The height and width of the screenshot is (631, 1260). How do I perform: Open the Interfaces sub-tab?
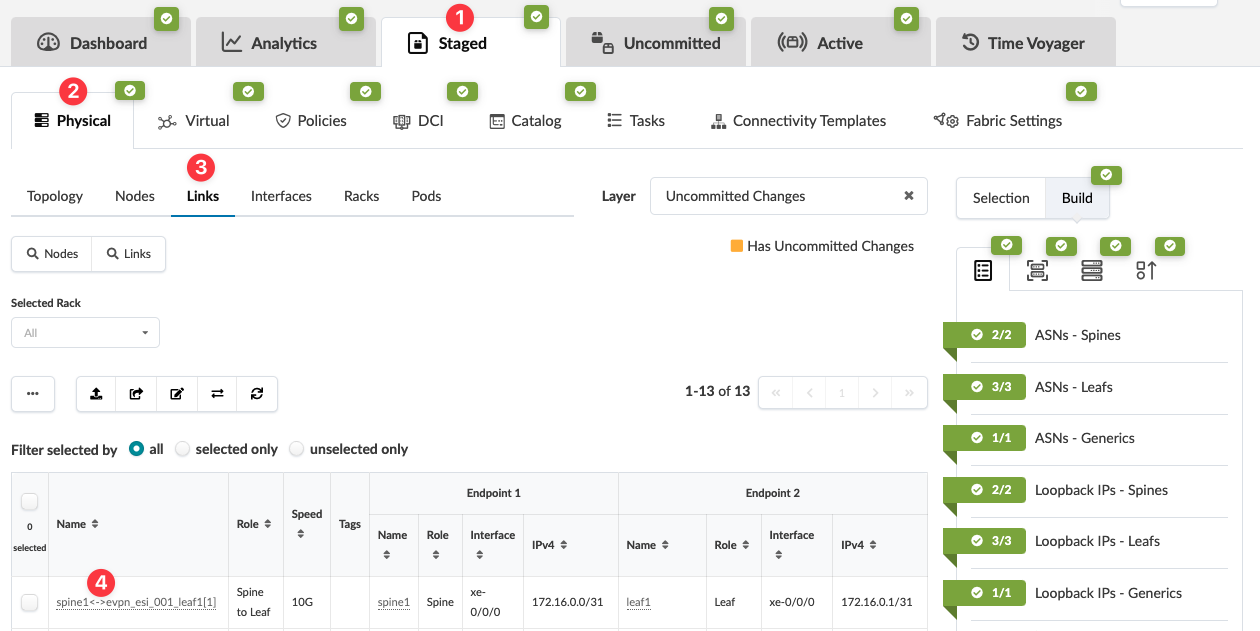[x=281, y=196]
